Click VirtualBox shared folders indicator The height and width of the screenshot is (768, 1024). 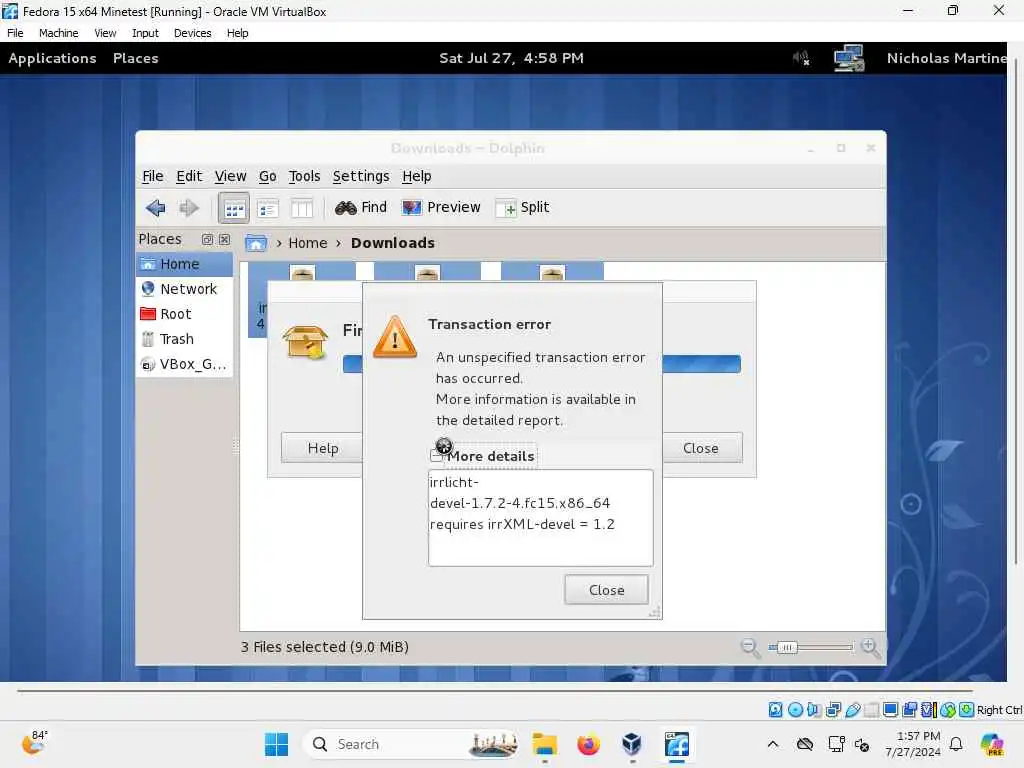pyautogui.click(x=871, y=710)
